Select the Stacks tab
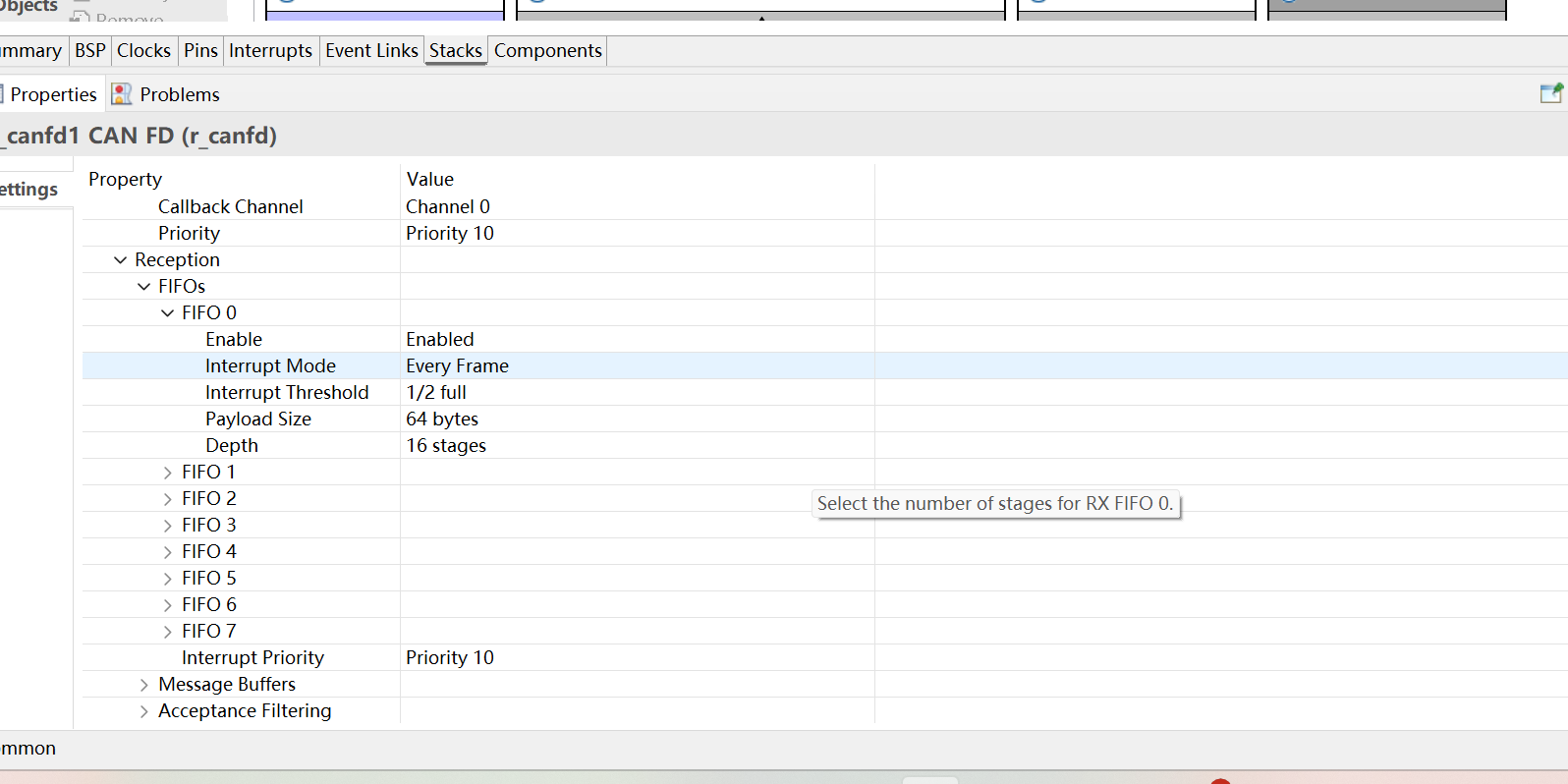Image resolution: width=1568 pixels, height=784 pixels. point(456,50)
